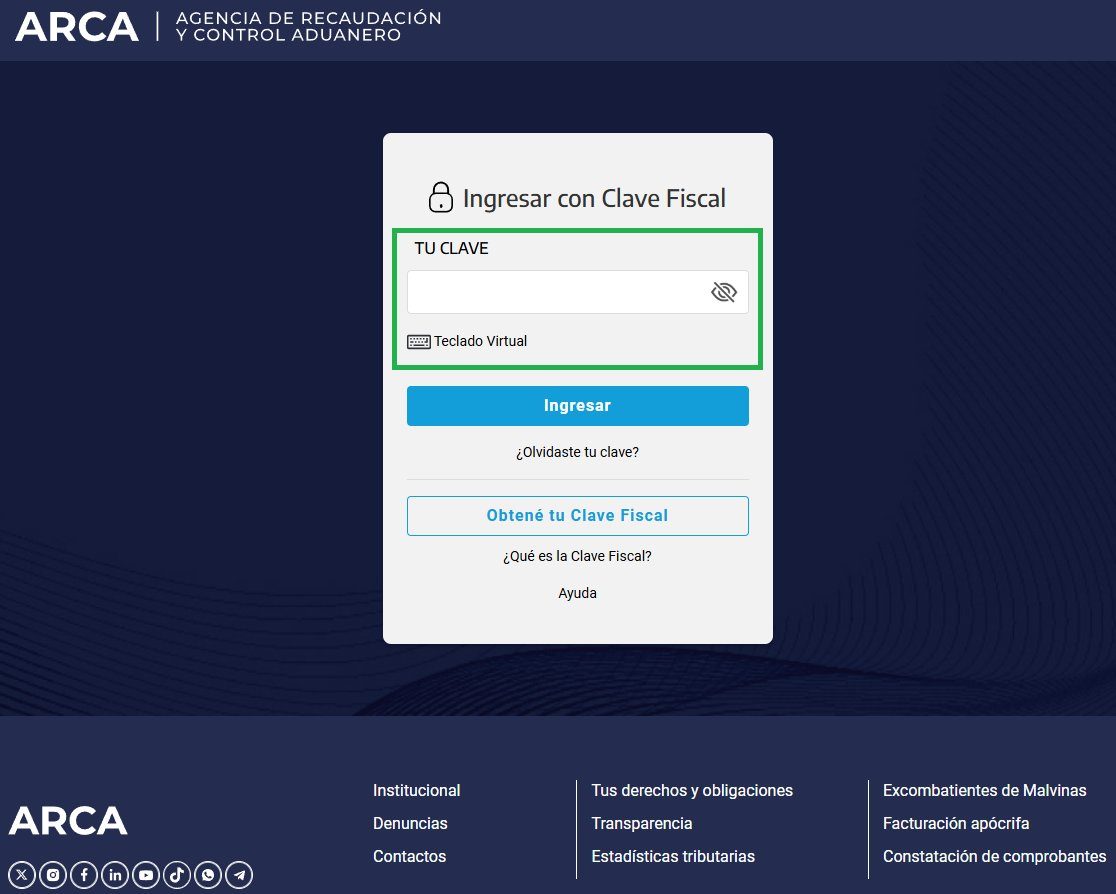1116x894 pixels.
Task: Click the 'TU CLAVE' field label
Action: 451,248
